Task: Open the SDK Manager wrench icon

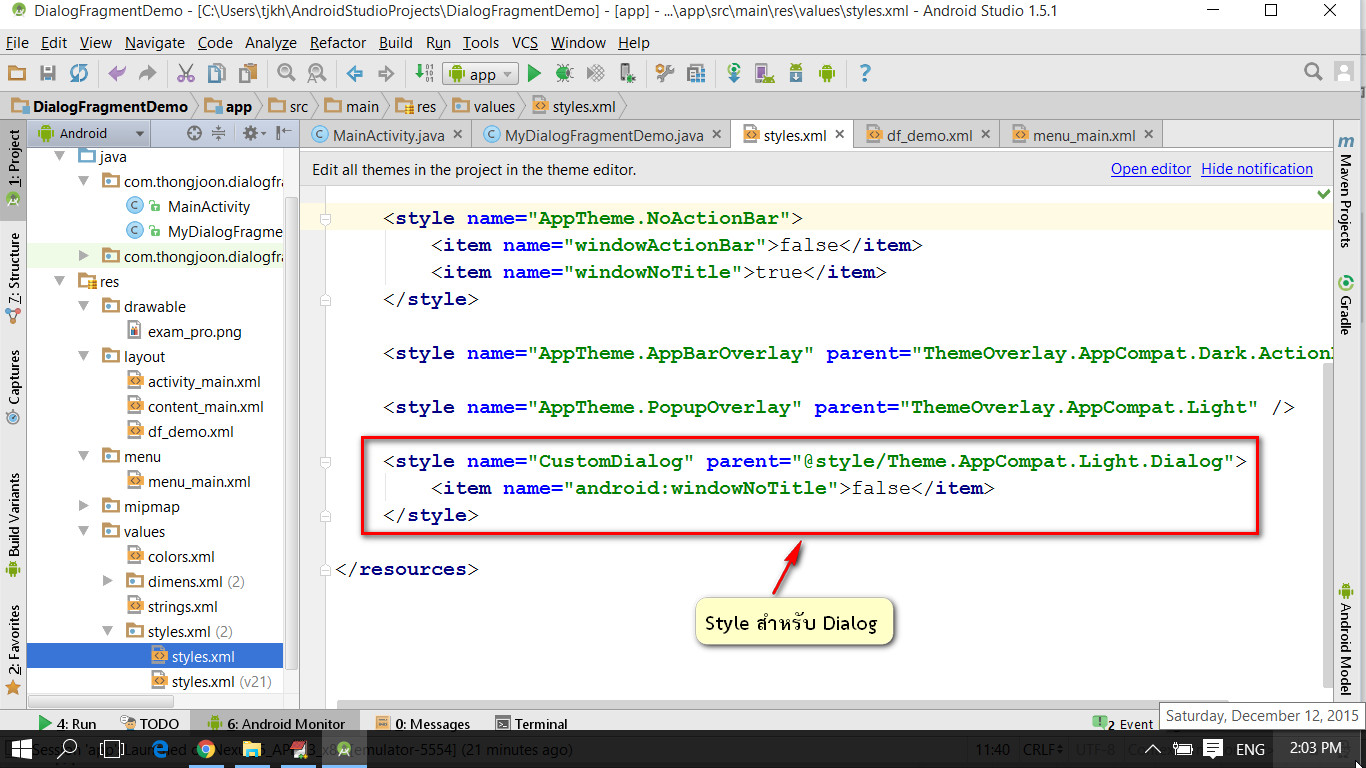Action: pos(666,73)
